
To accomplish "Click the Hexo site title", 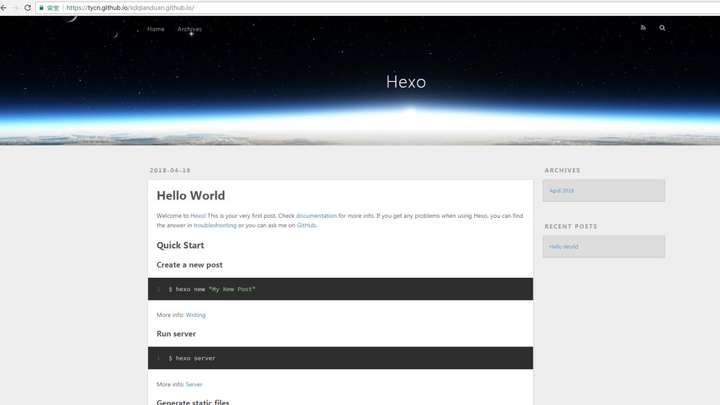I will tap(406, 82).
